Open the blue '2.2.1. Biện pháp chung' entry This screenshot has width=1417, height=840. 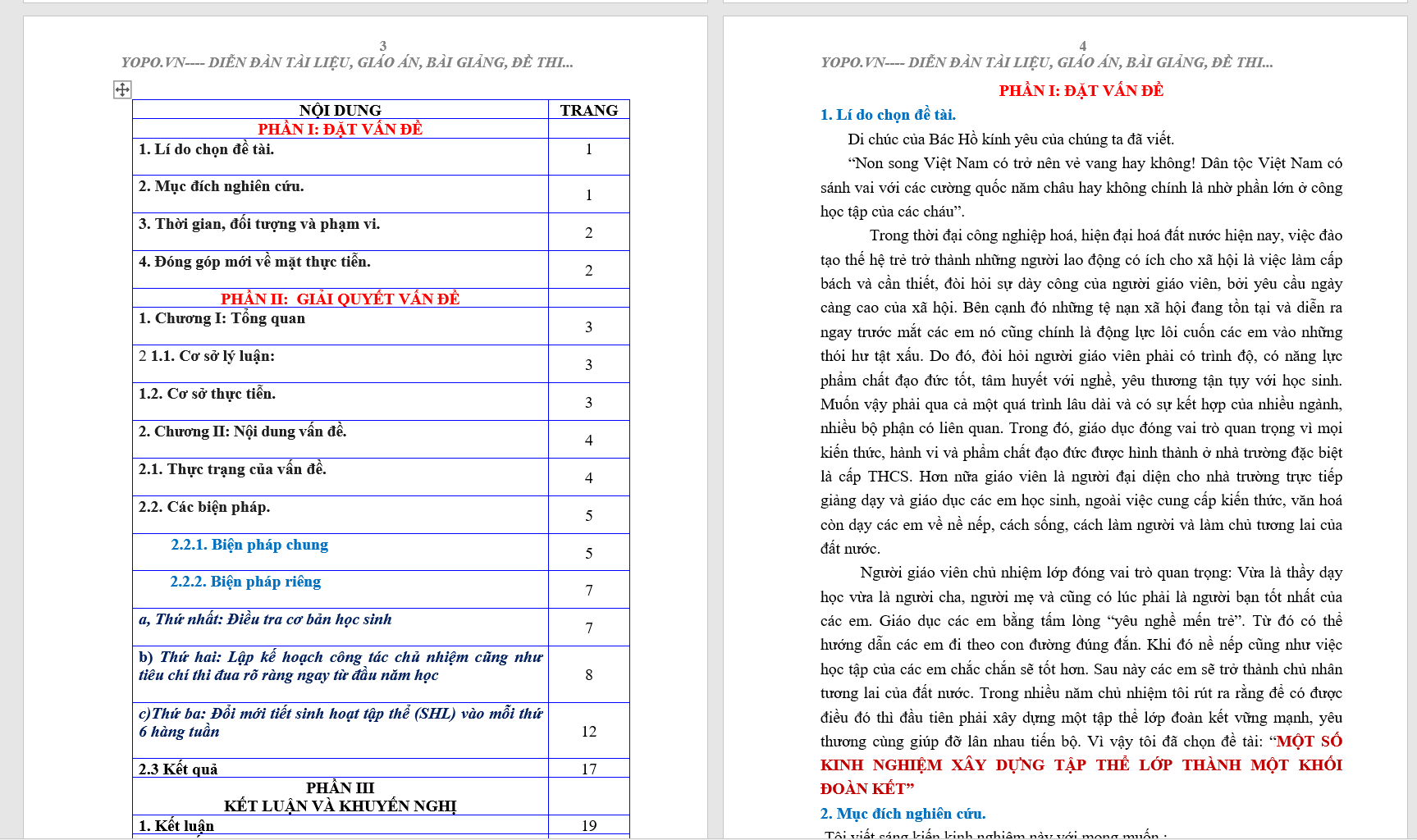[x=249, y=545]
